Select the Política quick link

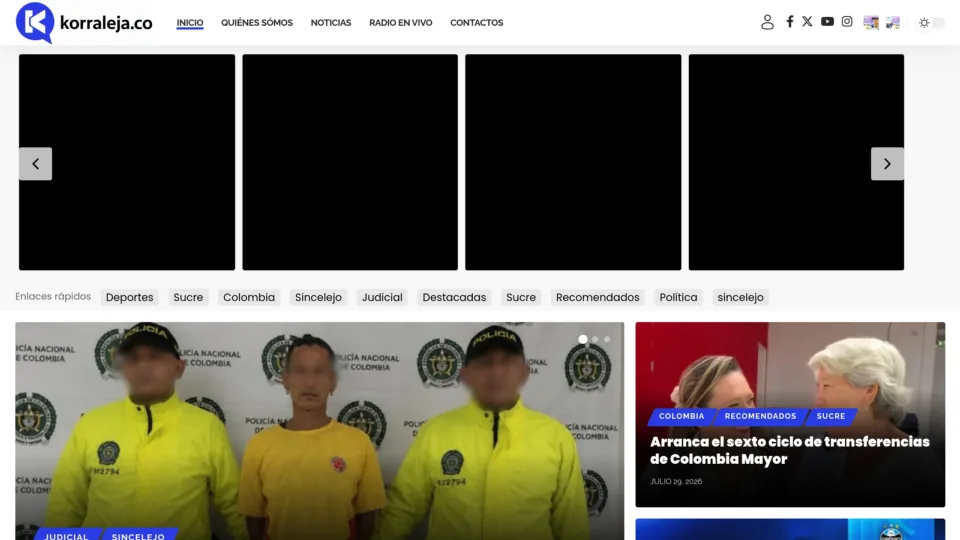pyautogui.click(x=678, y=297)
